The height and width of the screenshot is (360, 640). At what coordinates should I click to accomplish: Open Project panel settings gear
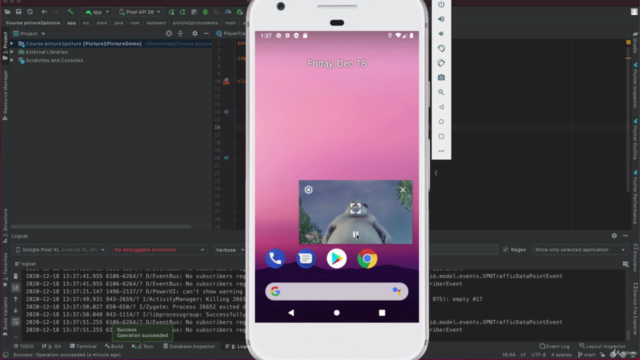pyautogui.click(x=195, y=33)
